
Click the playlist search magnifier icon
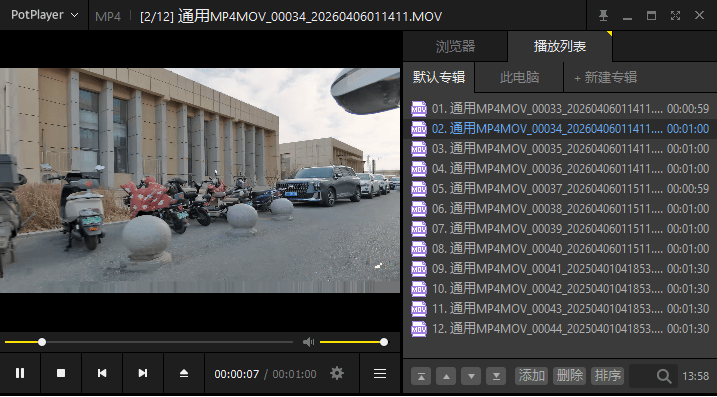click(664, 376)
